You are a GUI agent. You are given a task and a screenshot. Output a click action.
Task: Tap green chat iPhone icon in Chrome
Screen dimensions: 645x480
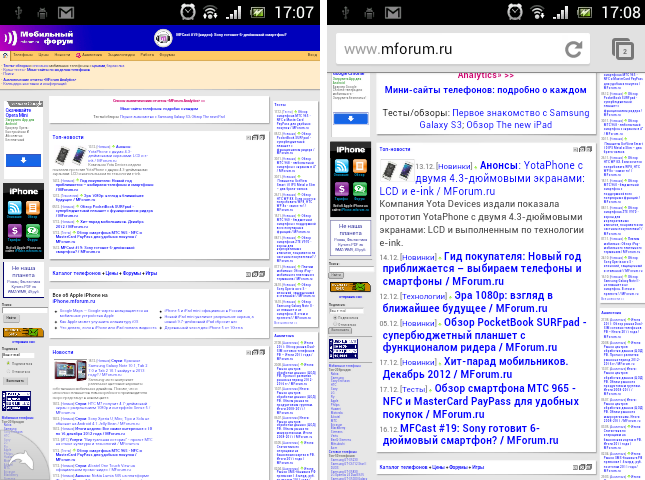tap(360, 189)
